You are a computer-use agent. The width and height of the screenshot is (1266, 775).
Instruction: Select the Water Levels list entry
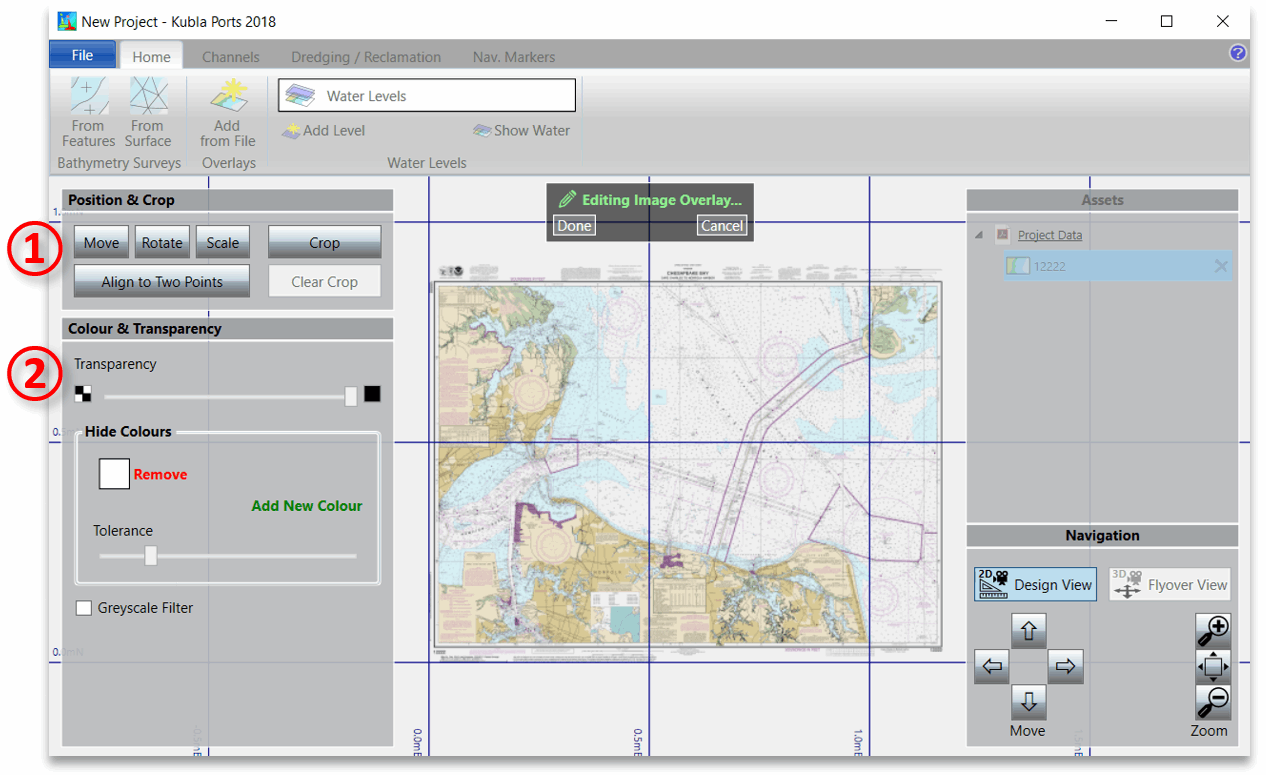pyautogui.click(x=427, y=96)
